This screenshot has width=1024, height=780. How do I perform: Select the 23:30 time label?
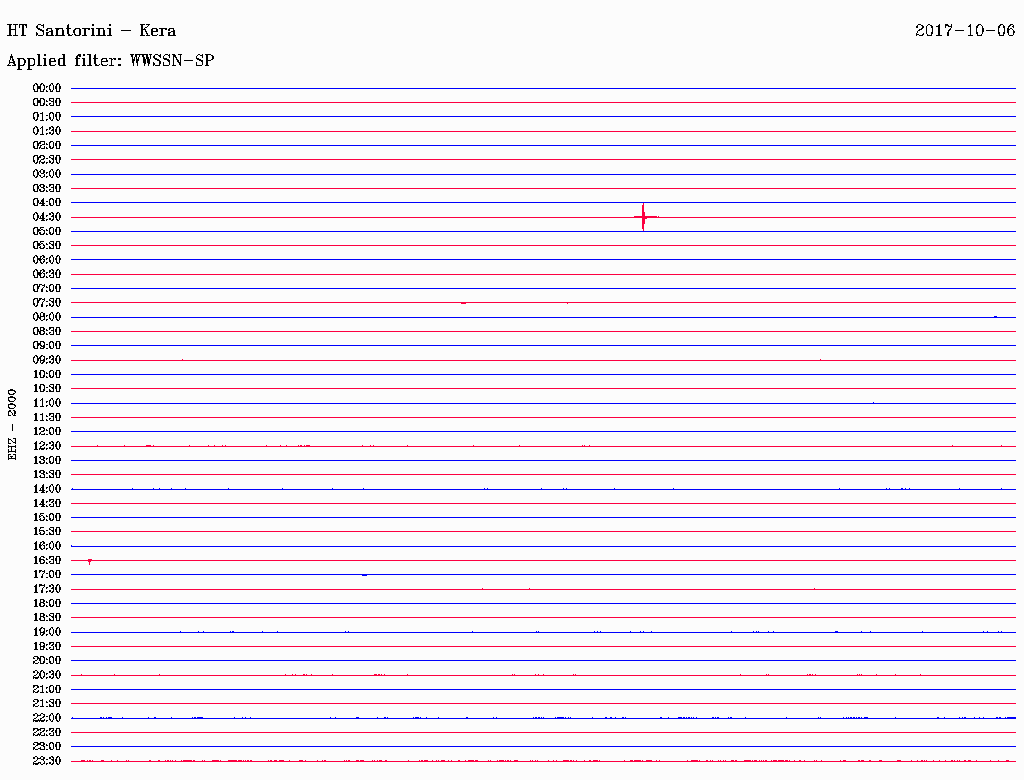point(46,761)
